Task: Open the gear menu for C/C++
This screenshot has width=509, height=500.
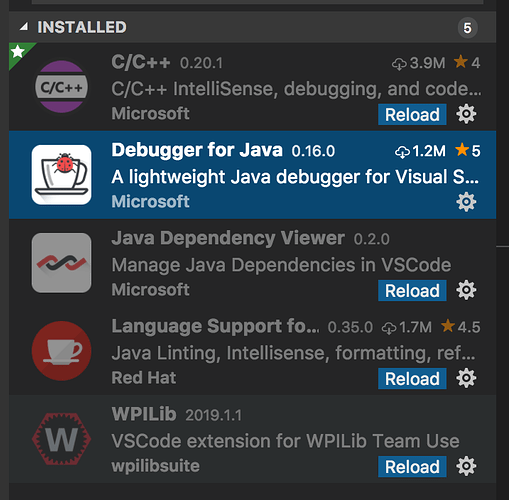Action: click(466, 114)
